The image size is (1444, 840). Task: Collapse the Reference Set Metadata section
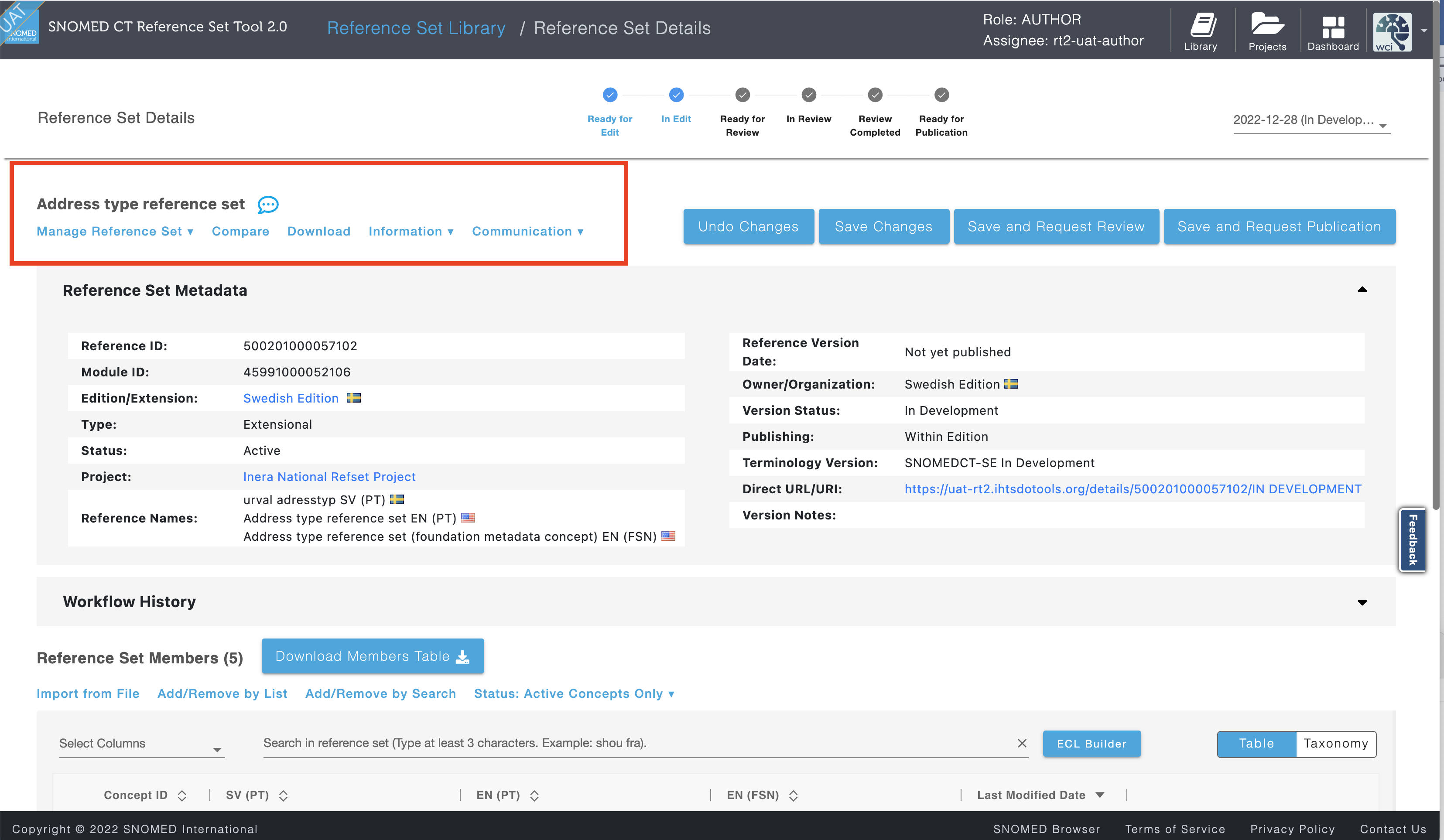click(x=1362, y=290)
